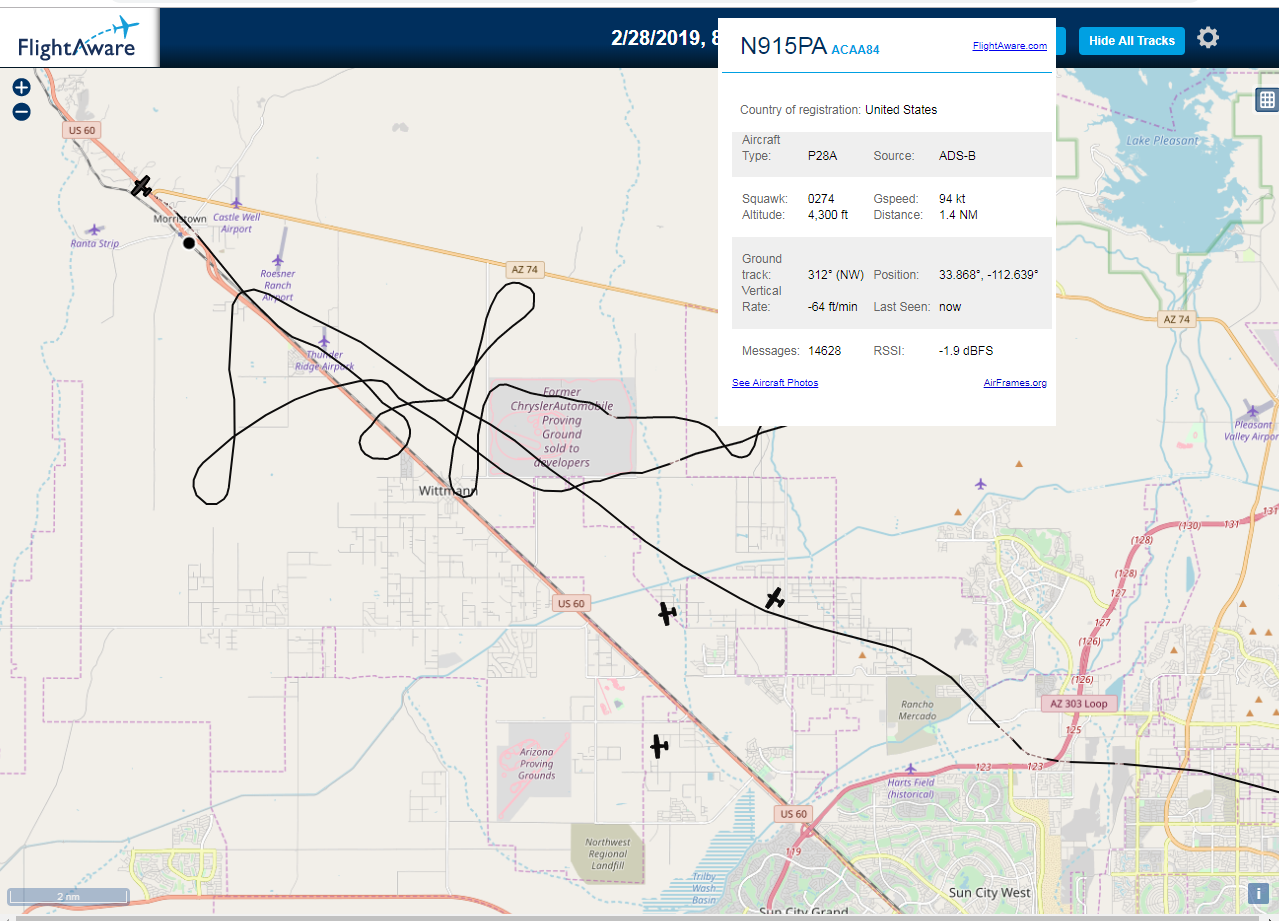1279x921 pixels.
Task: Click the United States registration country
Action: (x=901, y=110)
